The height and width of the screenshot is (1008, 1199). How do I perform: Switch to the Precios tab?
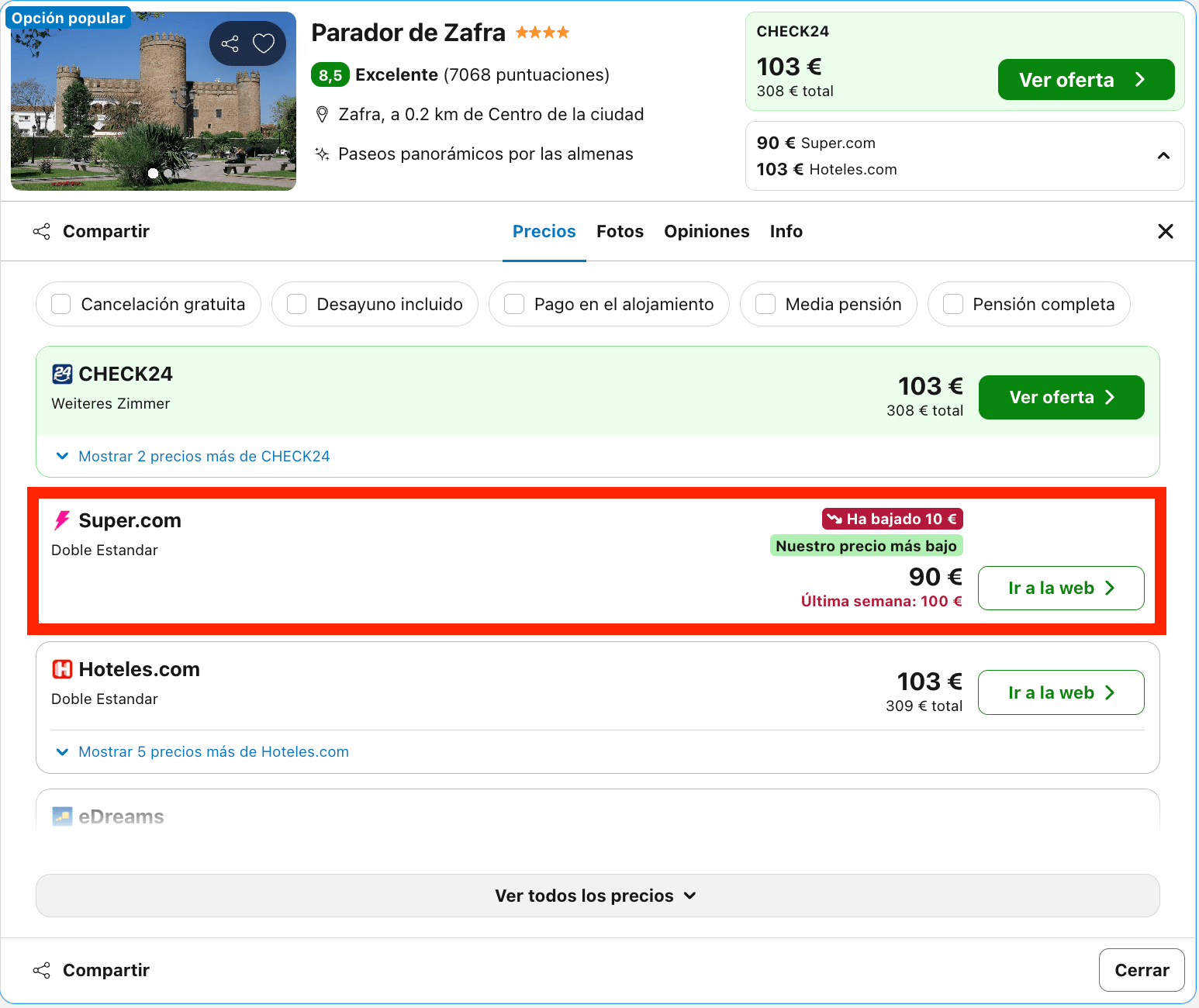coord(544,231)
